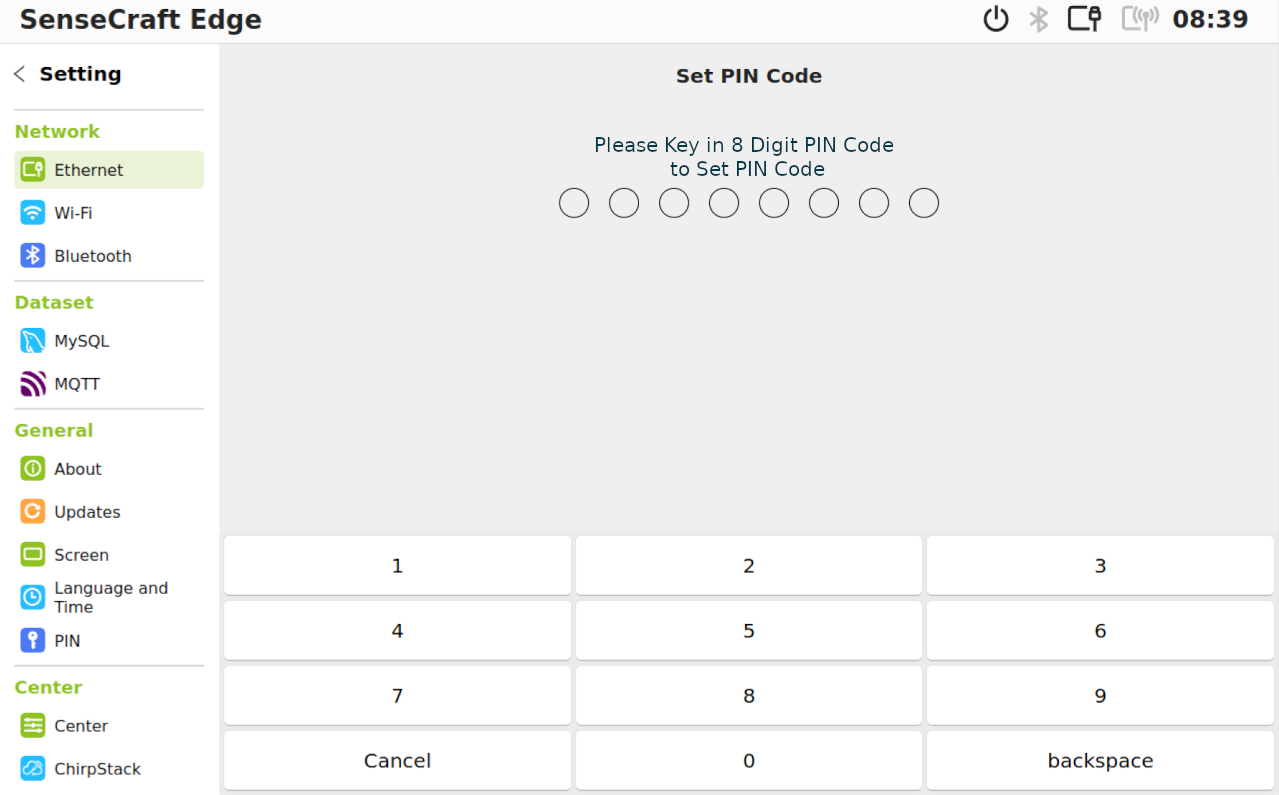The width and height of the screenshot is (1279, 795).
Task: Click the power icon in top bar
Action: (996, 19)
